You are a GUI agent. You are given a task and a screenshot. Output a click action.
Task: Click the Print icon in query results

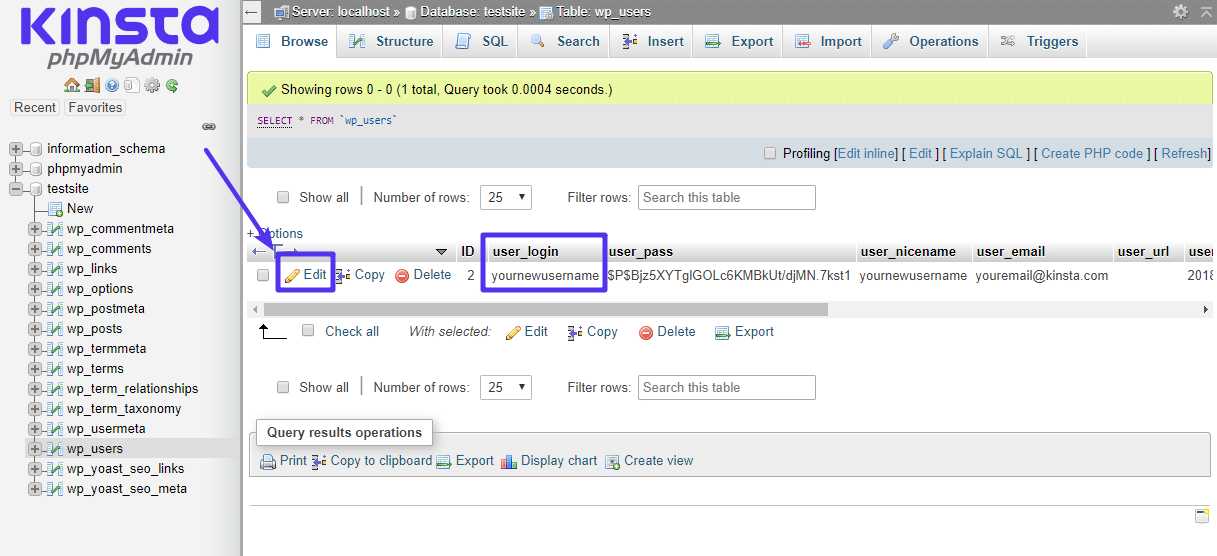(x=268, y=461)
